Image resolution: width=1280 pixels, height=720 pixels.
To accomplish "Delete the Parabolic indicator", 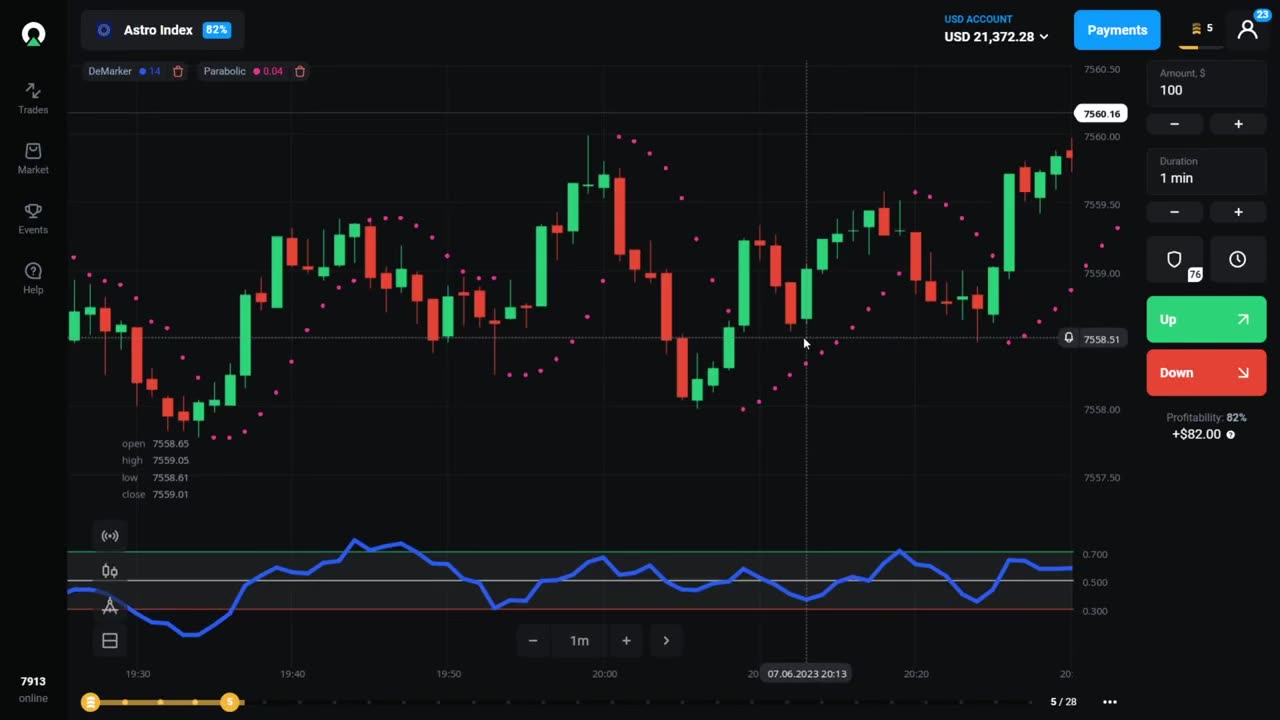I will (x=299, y=71).
